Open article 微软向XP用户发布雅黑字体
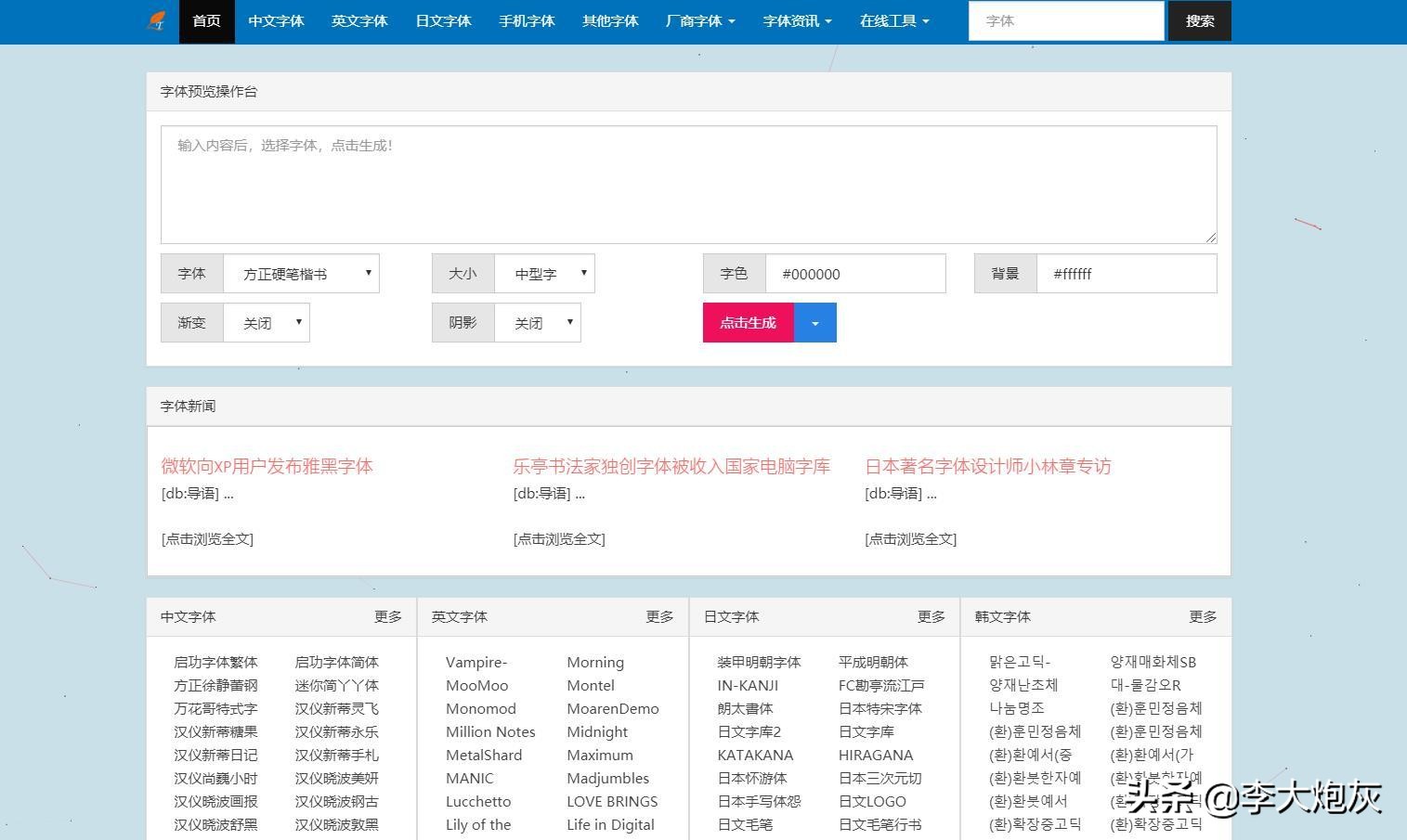The width and height of the screenshot is (1407, 840). [x=267, y=466]
